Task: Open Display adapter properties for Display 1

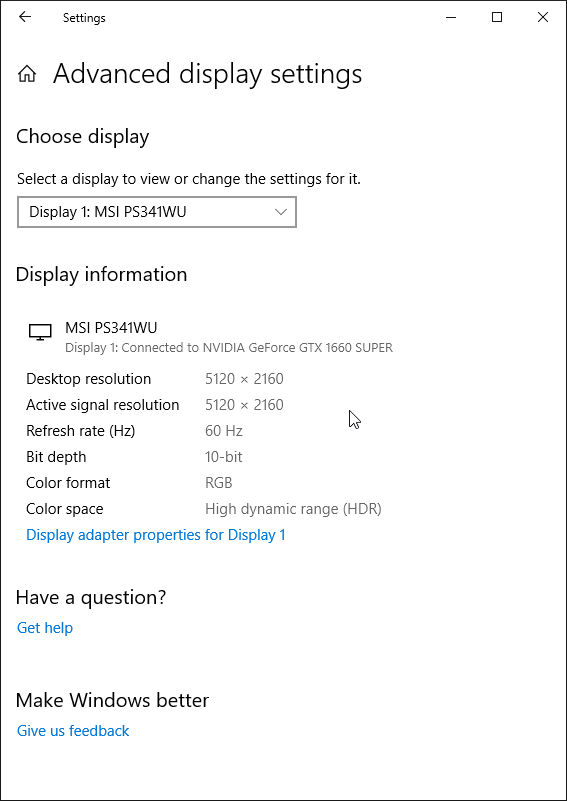Action: point(156,535)
